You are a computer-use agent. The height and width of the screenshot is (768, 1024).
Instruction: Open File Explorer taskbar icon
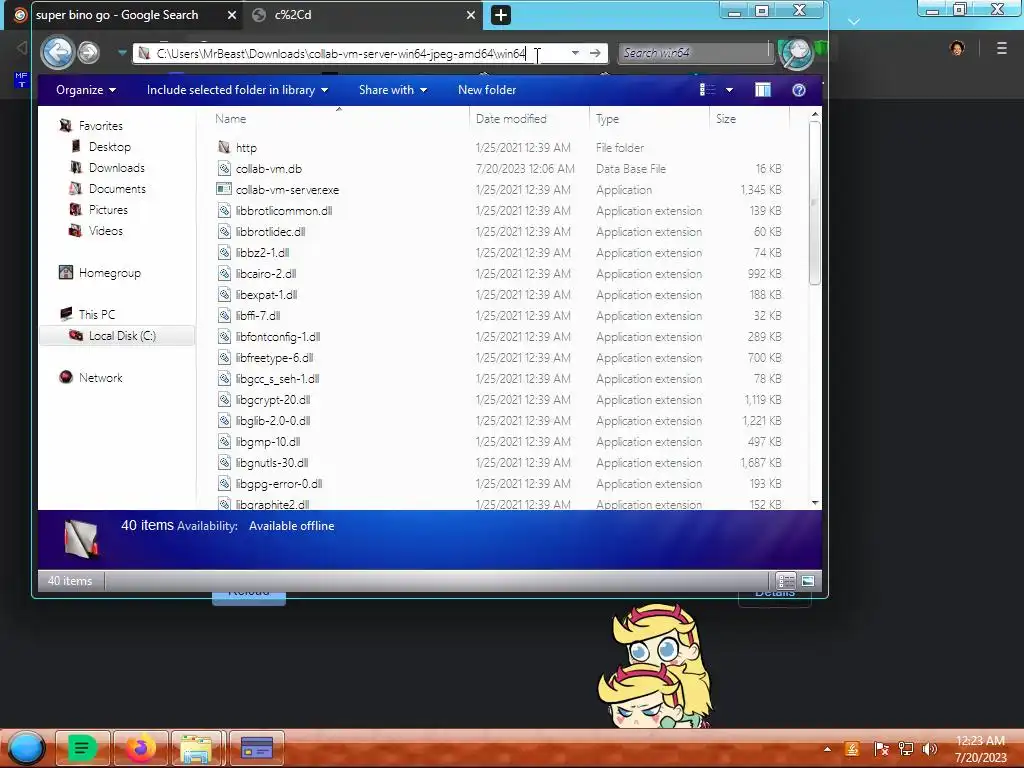point(197,748)
